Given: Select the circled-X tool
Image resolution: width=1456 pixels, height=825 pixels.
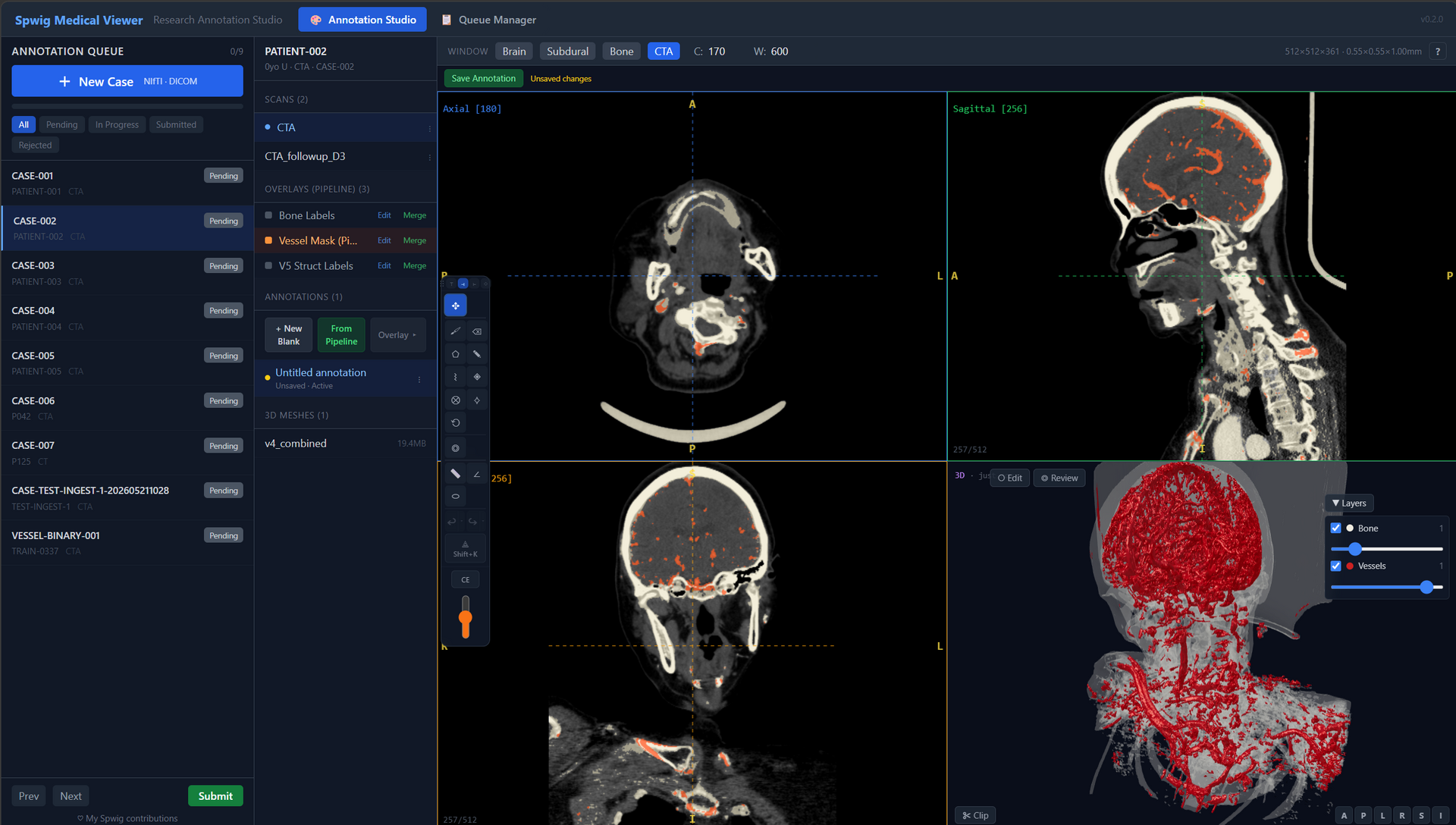Looking at the screenshot, I should (455, 400).
